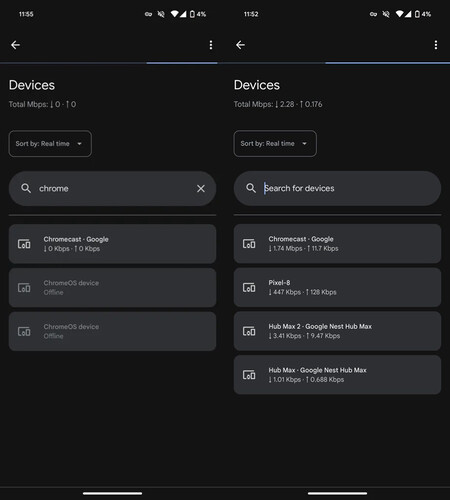Open Hub Max 2 - Google Nest Hub Max card
The height and width of the screenshot is (500, 450).
337,331
